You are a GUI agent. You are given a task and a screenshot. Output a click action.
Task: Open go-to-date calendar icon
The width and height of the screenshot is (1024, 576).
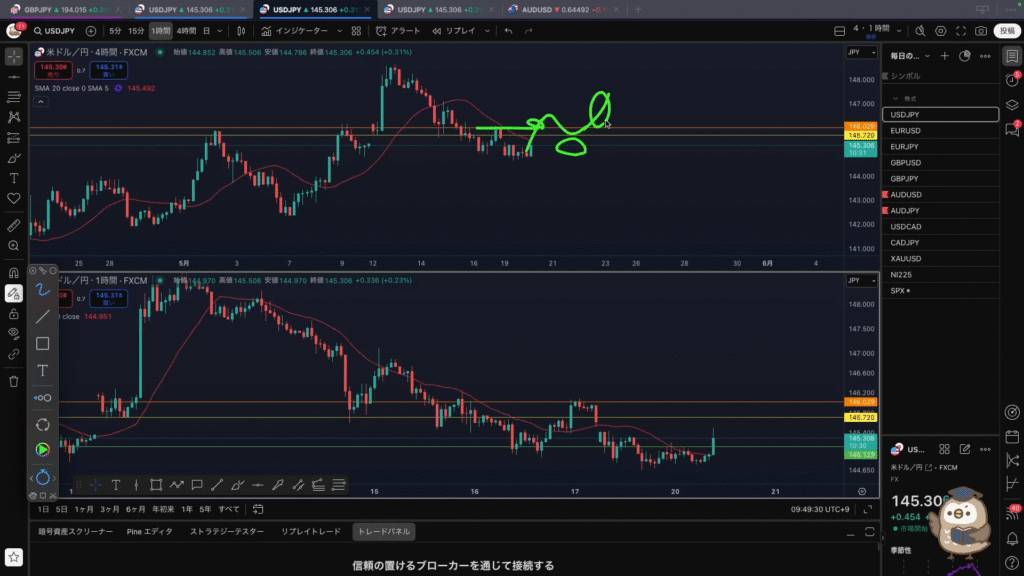coord(258,509)
